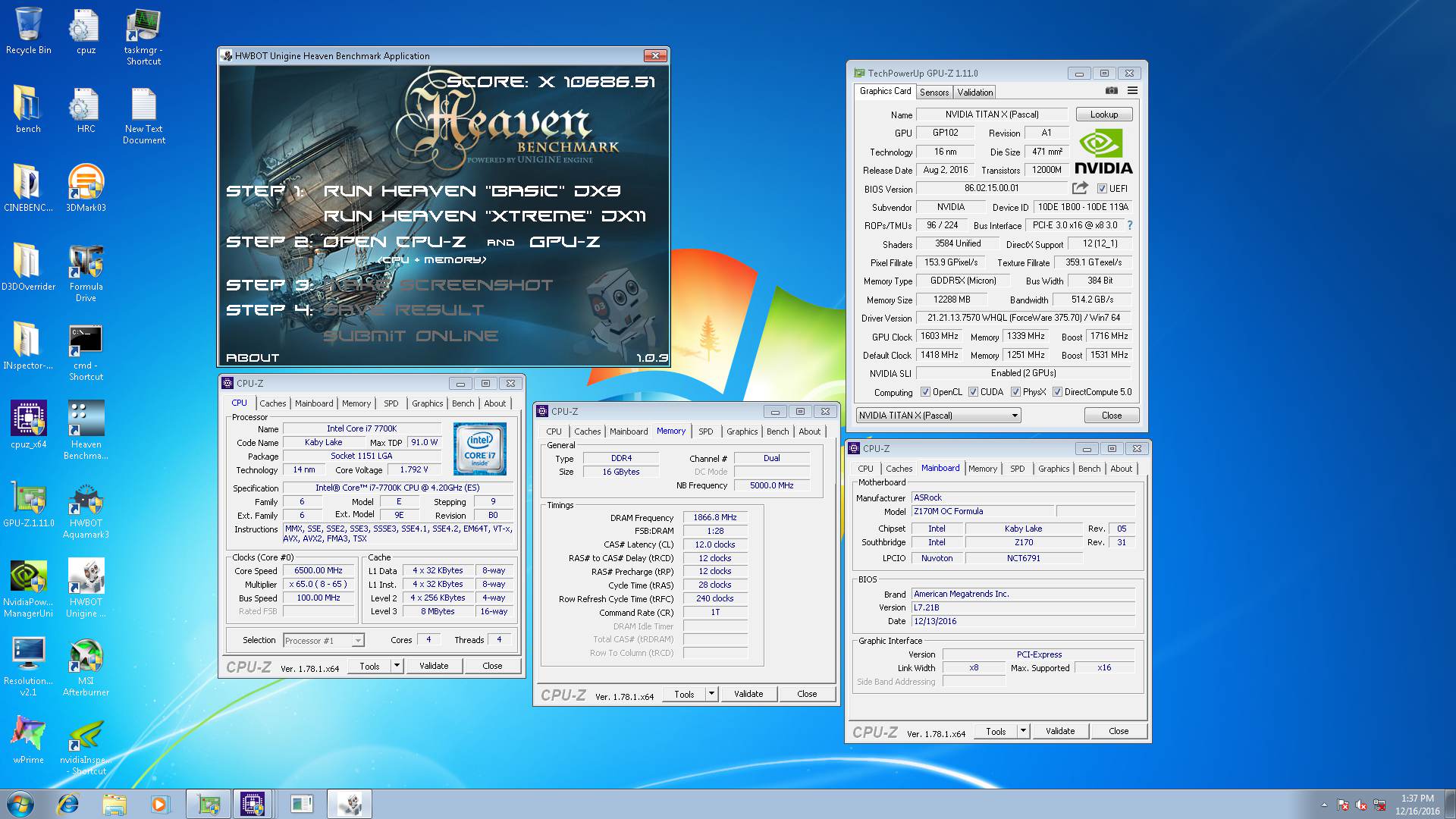Click the Core Speed 6500.00 MHz field
The image size is (1456, 819).
pos(318,570)
